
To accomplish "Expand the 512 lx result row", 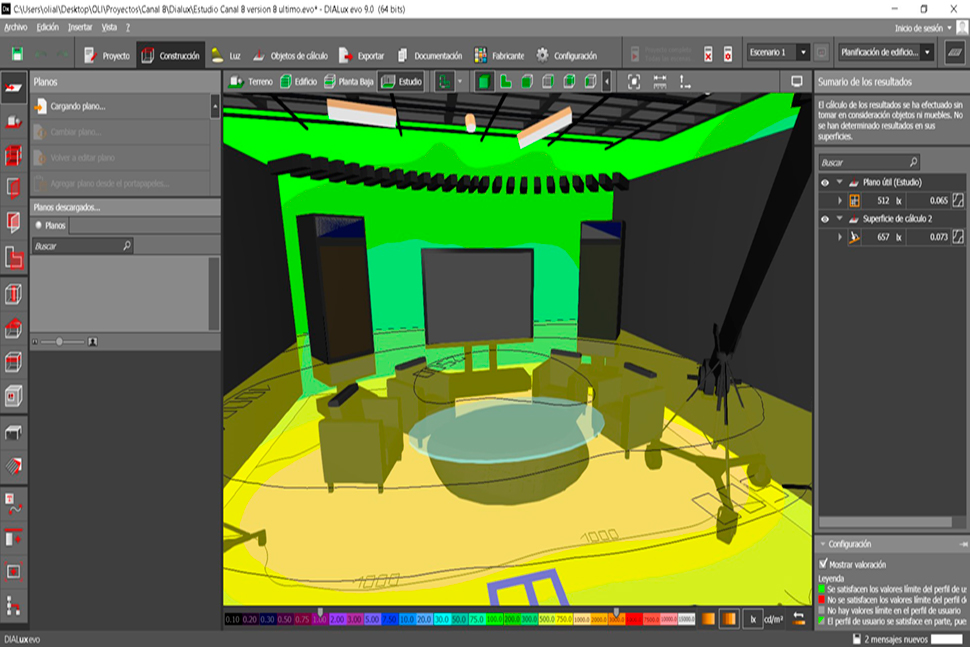I will tap(840, 201).
